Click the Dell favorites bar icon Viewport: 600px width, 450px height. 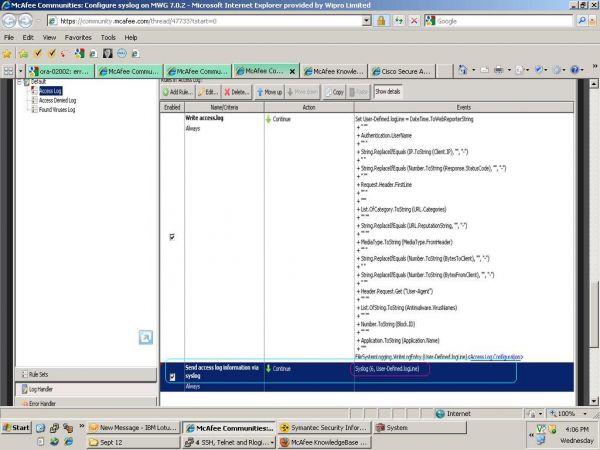[122, 54]
